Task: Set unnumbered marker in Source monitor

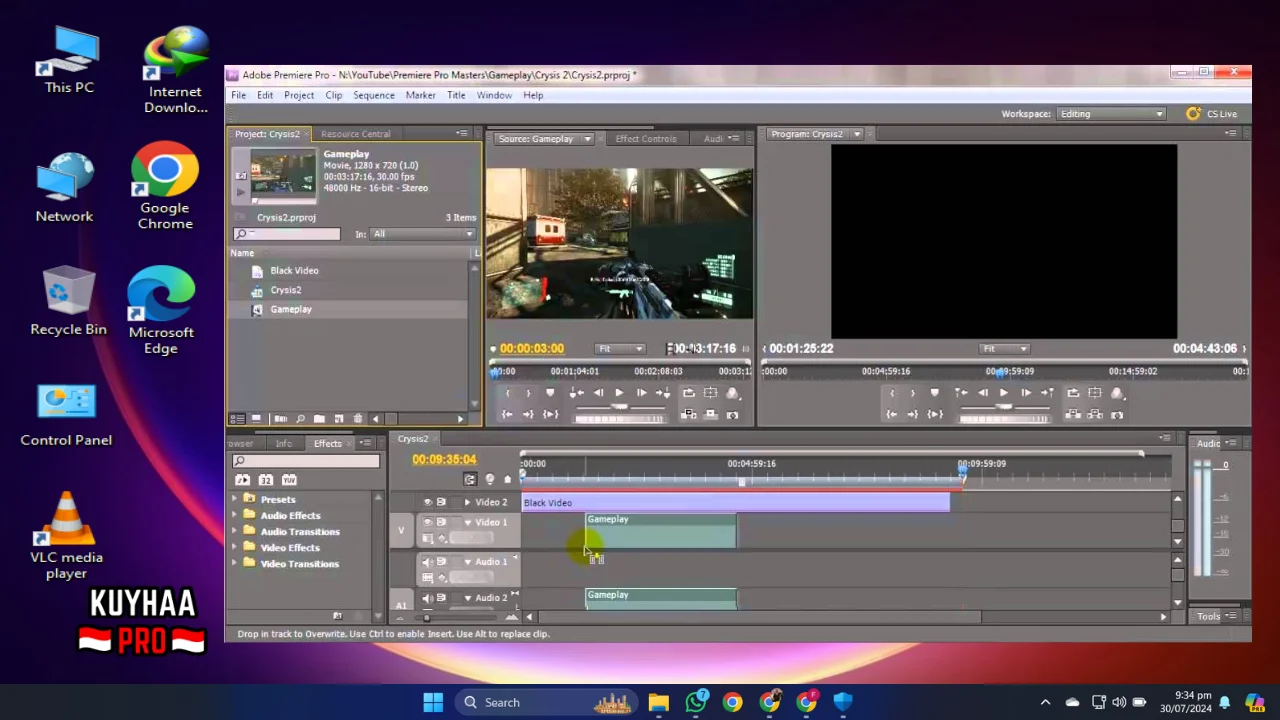Action: pos(550,393)
